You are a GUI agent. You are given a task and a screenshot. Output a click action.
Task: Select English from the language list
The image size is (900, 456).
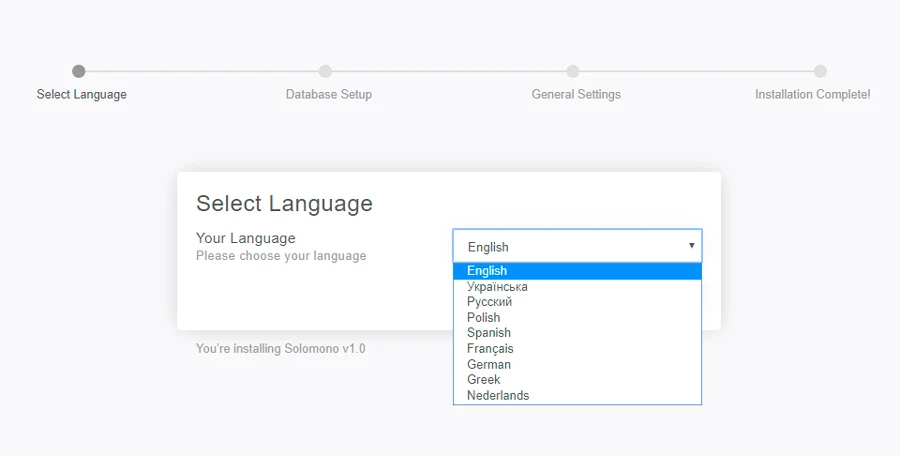[487, 271]
